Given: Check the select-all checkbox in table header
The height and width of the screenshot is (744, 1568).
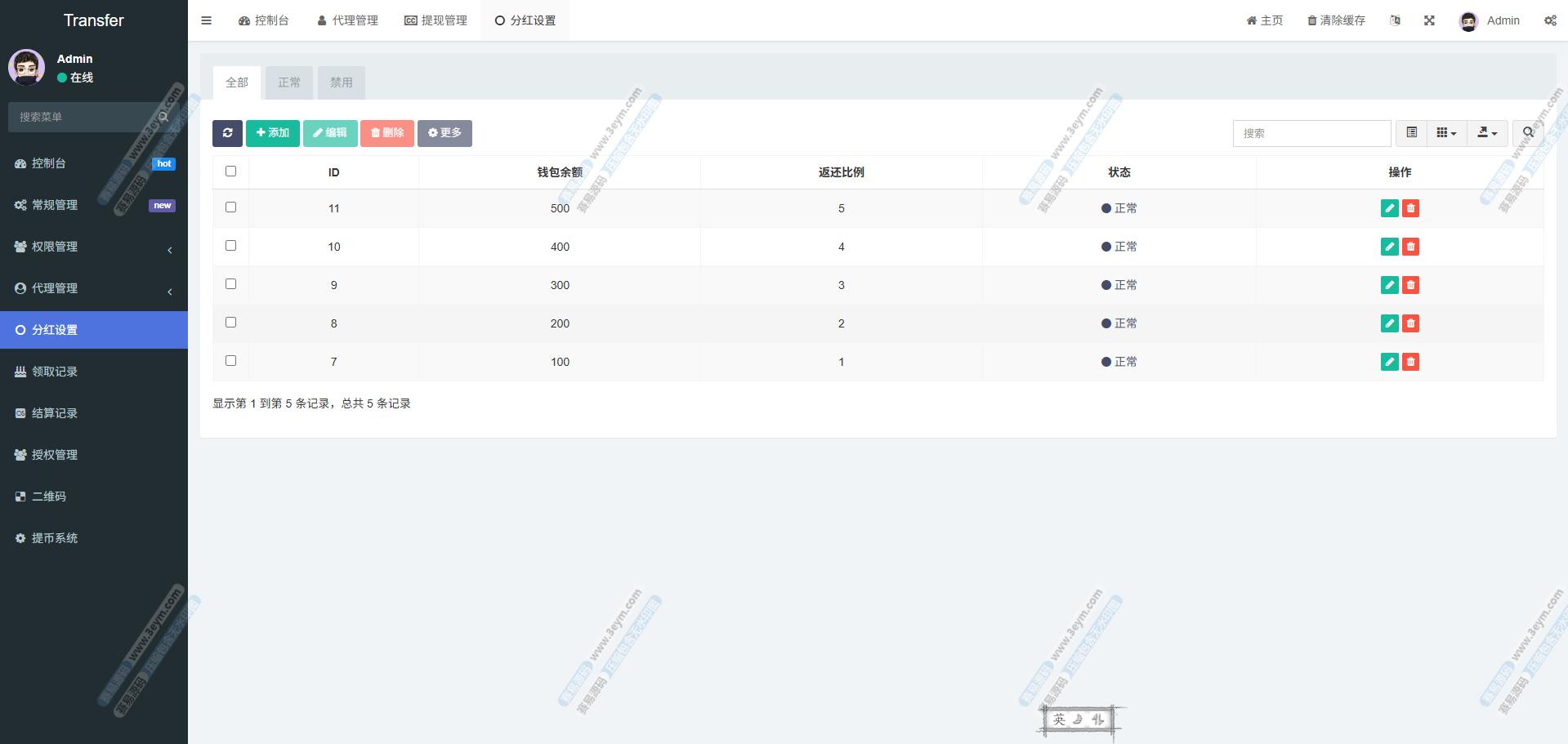Looking at the screenshot, I should (x=230, y=172).
